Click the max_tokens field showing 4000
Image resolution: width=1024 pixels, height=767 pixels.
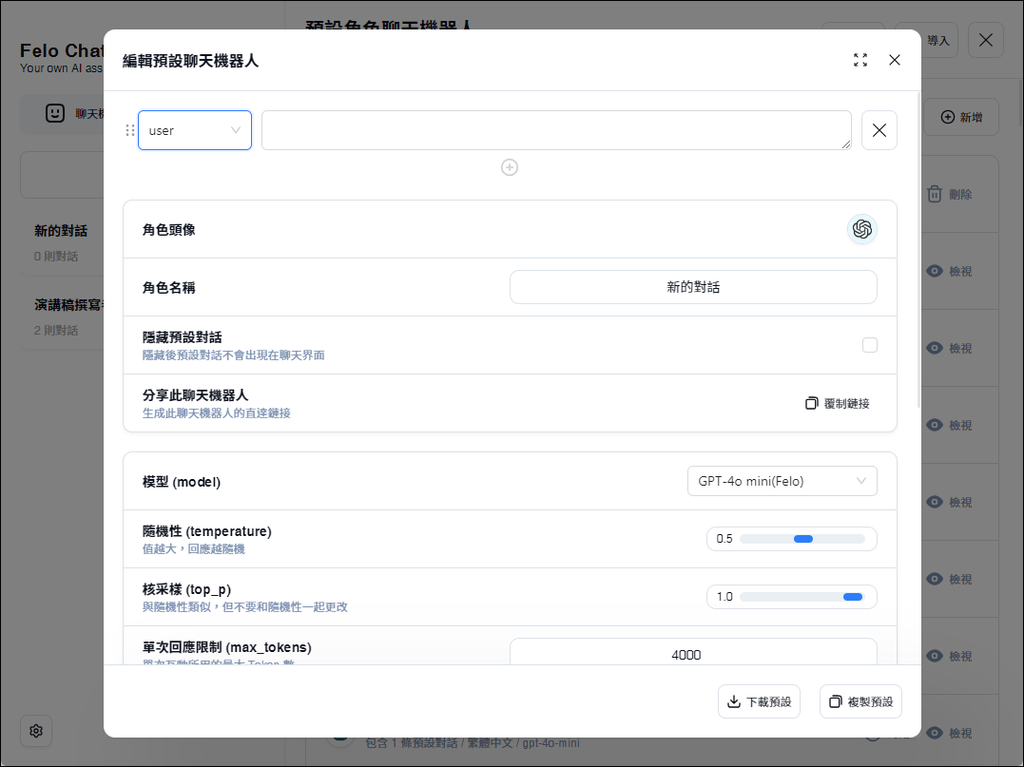693,653
